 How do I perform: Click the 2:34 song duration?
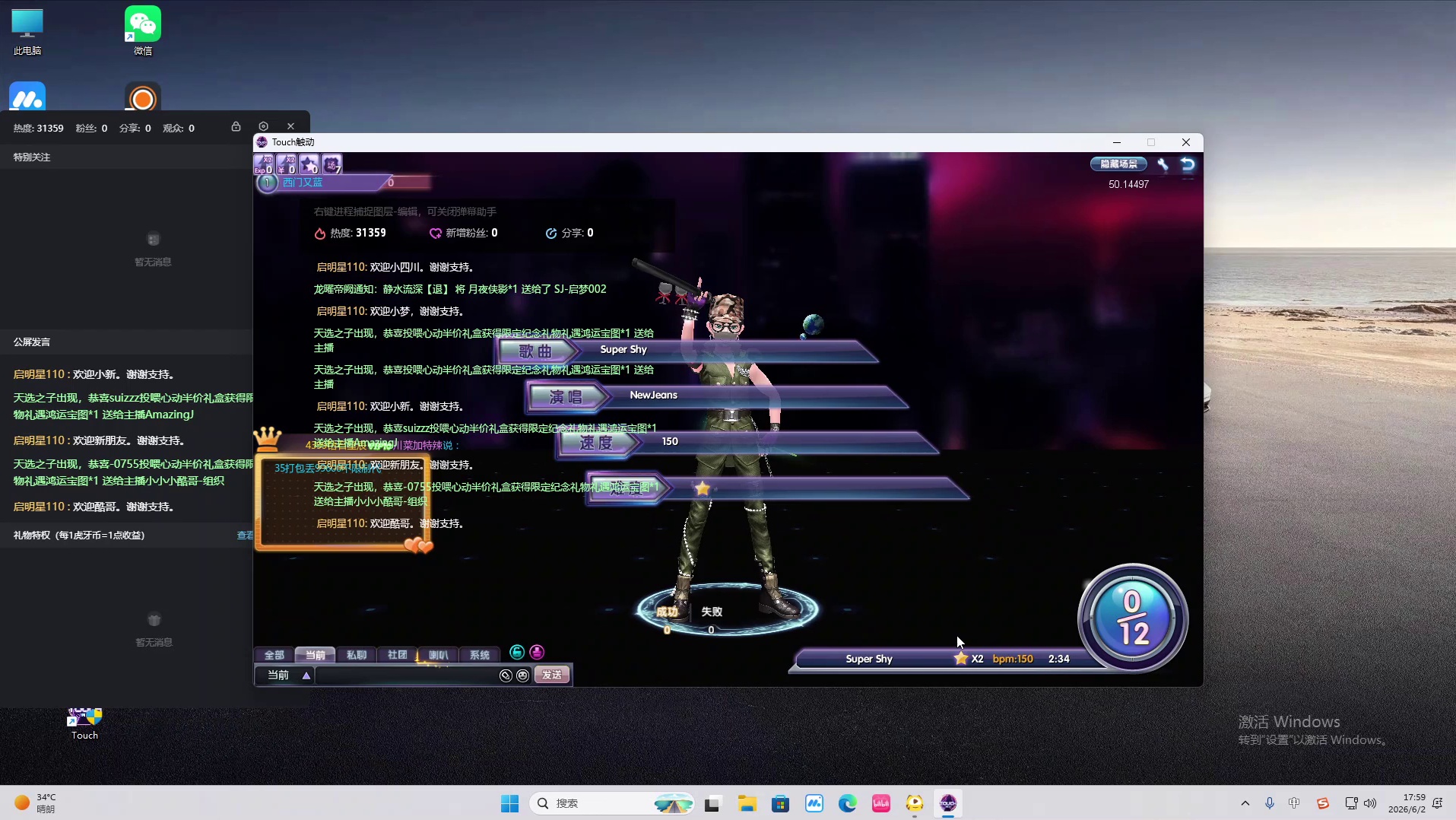[x=1059, y=659]
